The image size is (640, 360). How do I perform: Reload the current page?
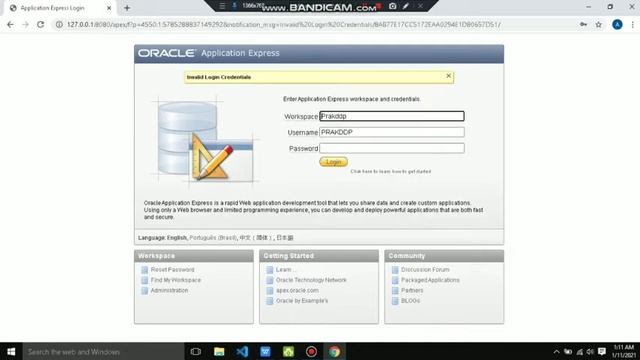click(40, 24)
